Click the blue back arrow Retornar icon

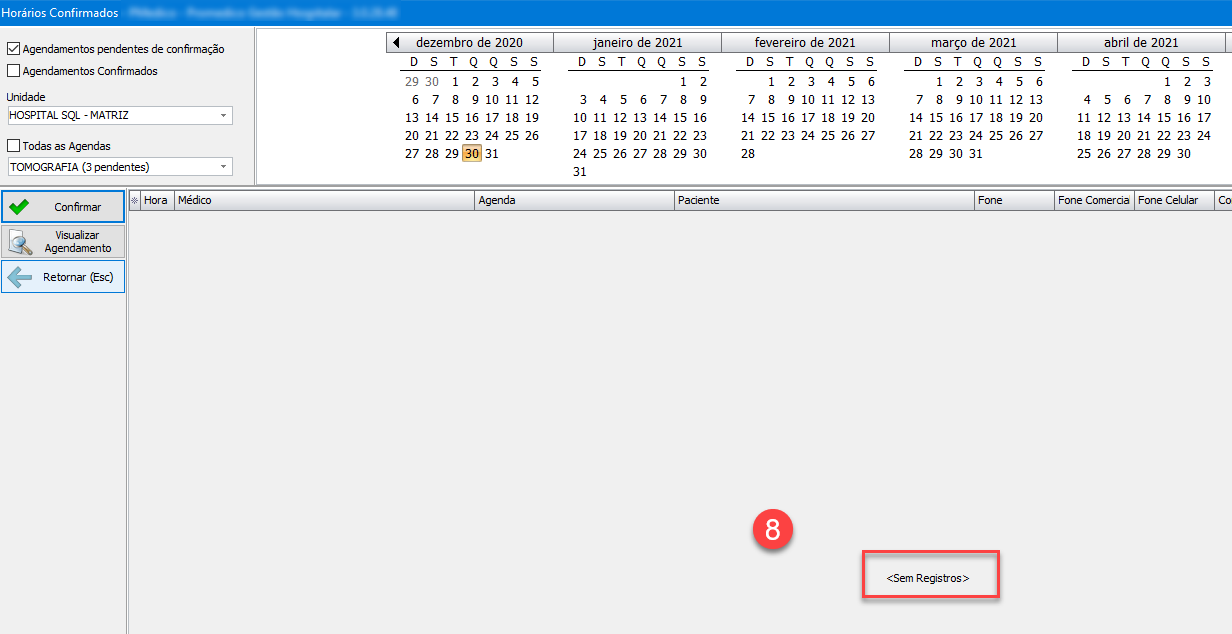pyautogui.click(x=20, y=276)
